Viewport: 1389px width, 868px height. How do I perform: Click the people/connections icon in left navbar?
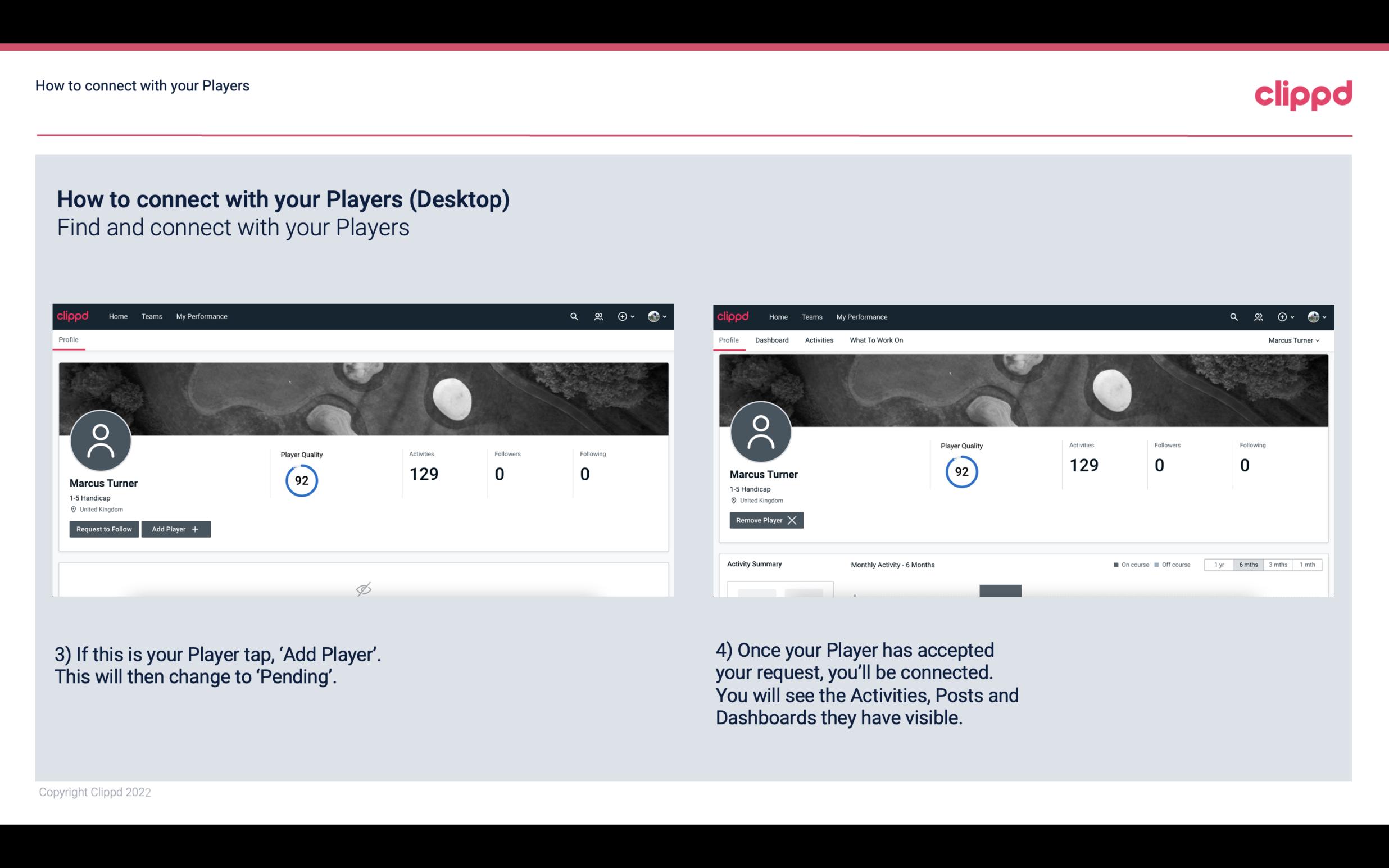pos(598,317)
